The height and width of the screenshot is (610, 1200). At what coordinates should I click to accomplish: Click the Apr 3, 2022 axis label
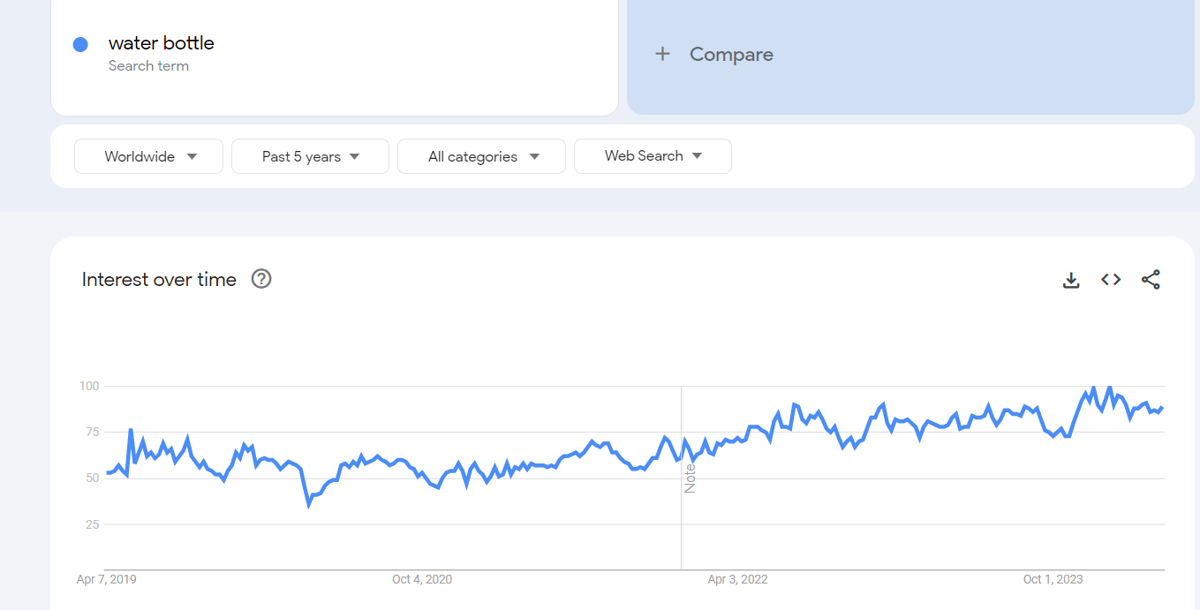tap(737, 579)
